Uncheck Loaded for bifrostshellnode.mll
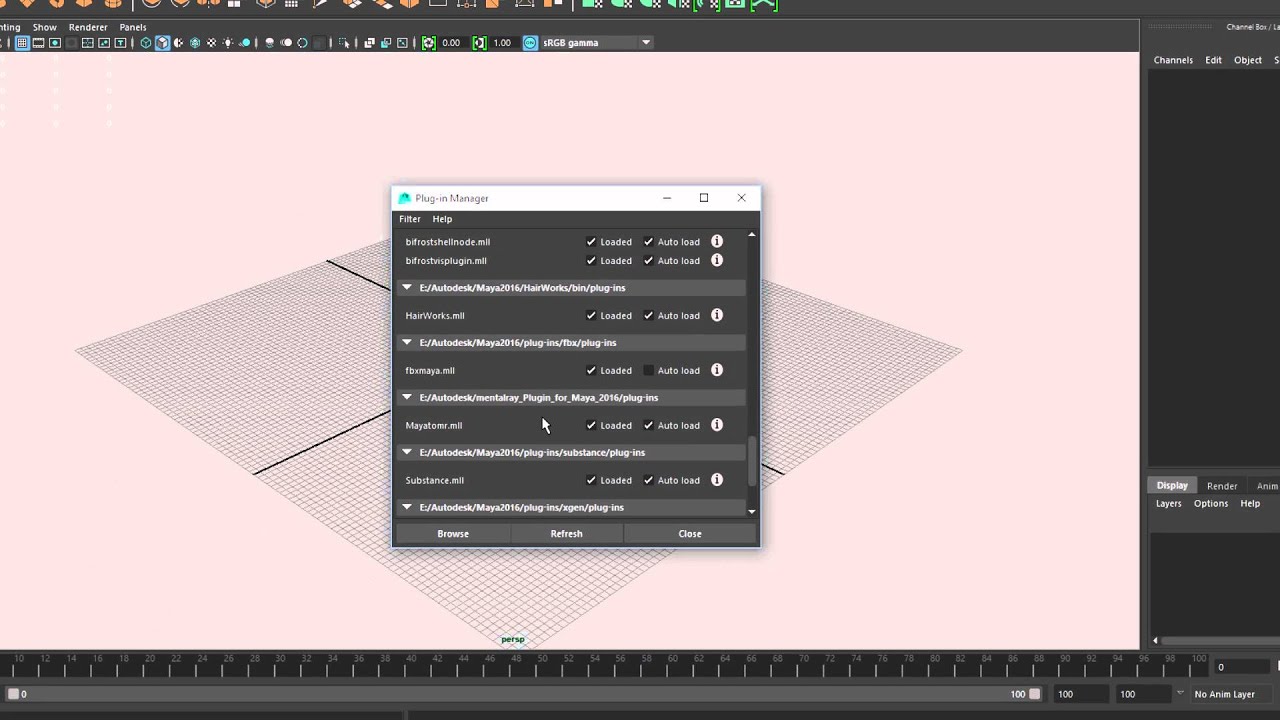The image size is (1280, 720). click(591, 241)
